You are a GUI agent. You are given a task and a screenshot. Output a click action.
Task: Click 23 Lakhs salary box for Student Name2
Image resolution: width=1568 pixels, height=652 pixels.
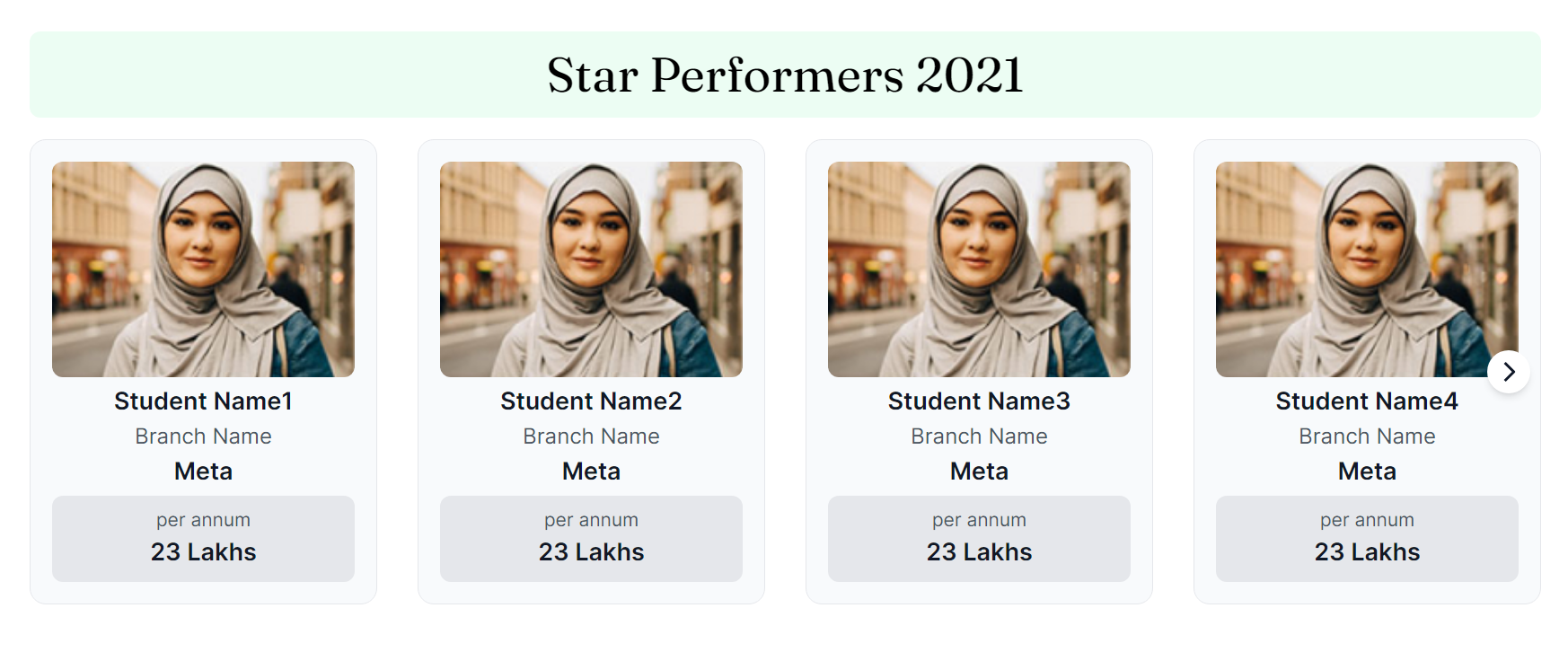pyautogui.click(x=591, y=539)
